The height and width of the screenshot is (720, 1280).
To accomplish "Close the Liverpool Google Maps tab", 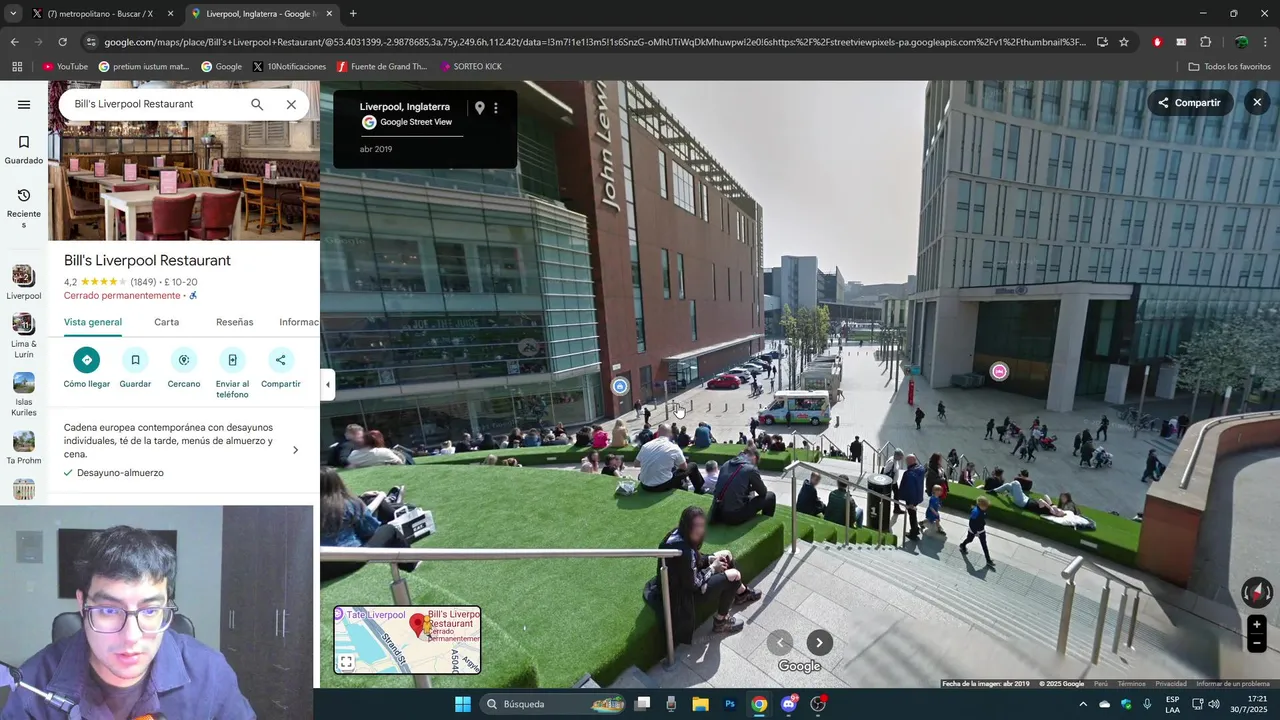I will [329, 14].
